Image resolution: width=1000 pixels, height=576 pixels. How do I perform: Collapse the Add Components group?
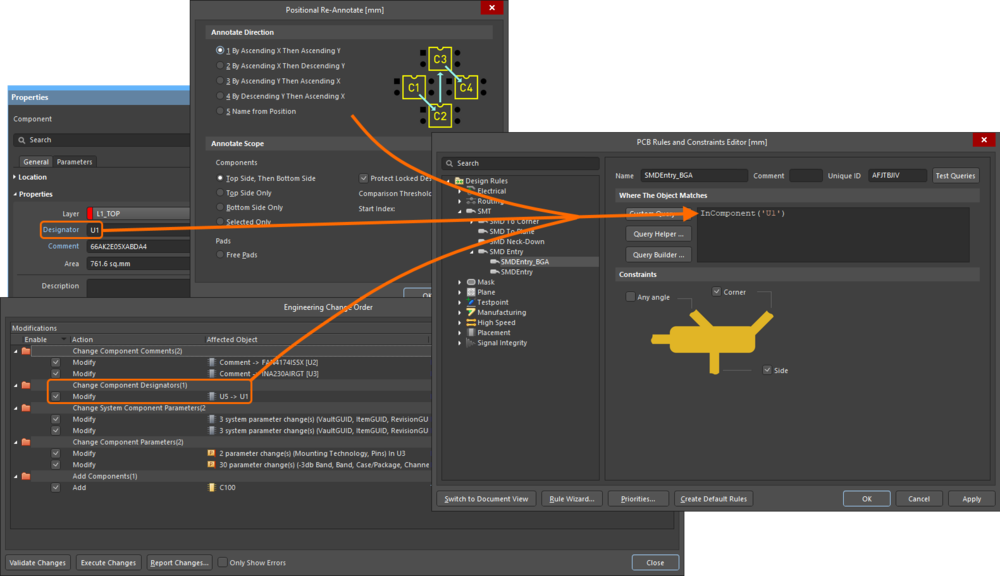[x=15, y=476]
